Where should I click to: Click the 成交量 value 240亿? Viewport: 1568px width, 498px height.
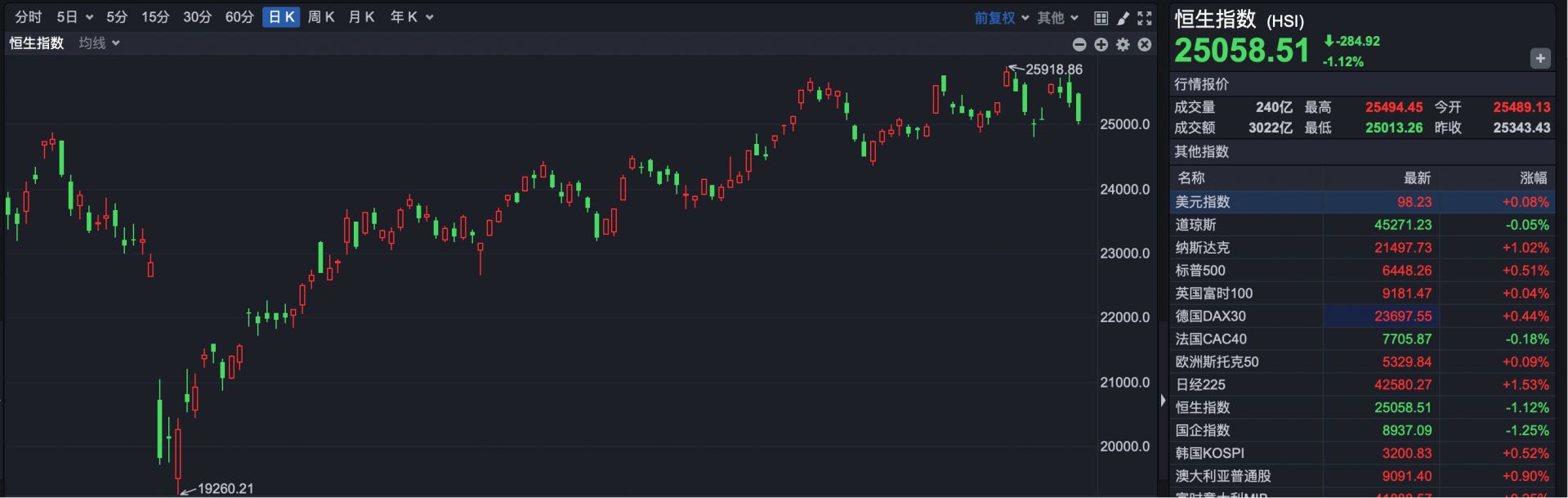pyautogui.click(x=1274, y=108)
